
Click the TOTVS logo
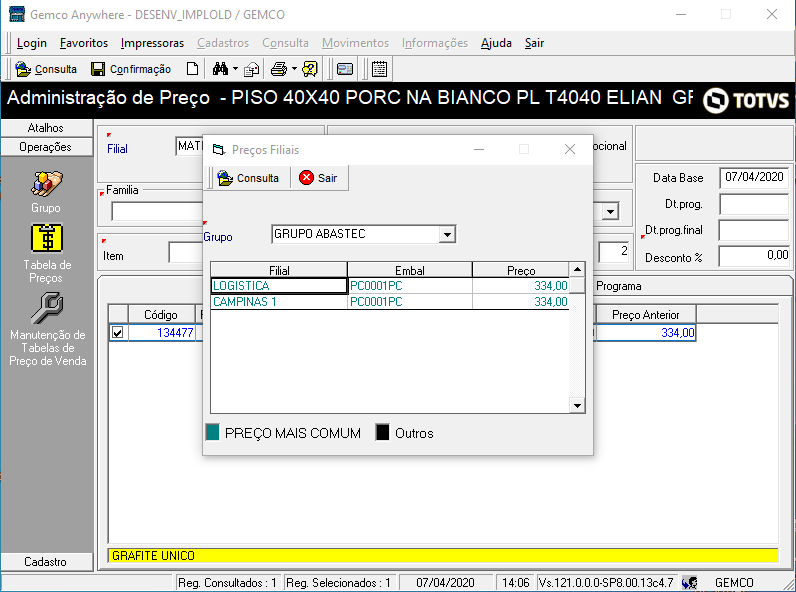(x=746, y=100)
